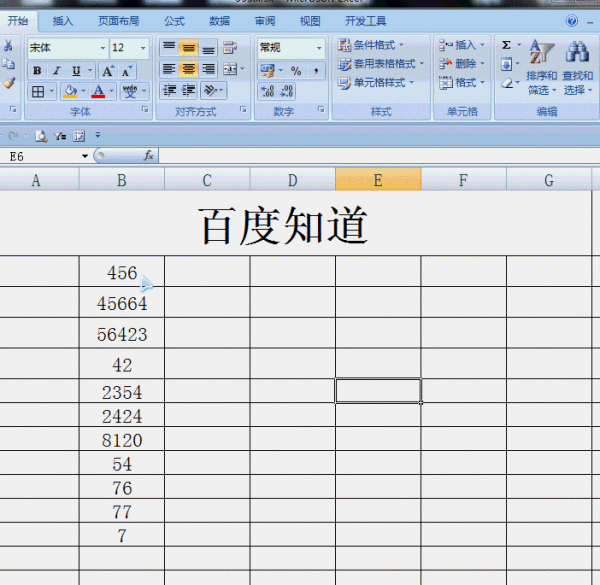Click 格式 cells button
600x585 pixels.
(461, 82)
